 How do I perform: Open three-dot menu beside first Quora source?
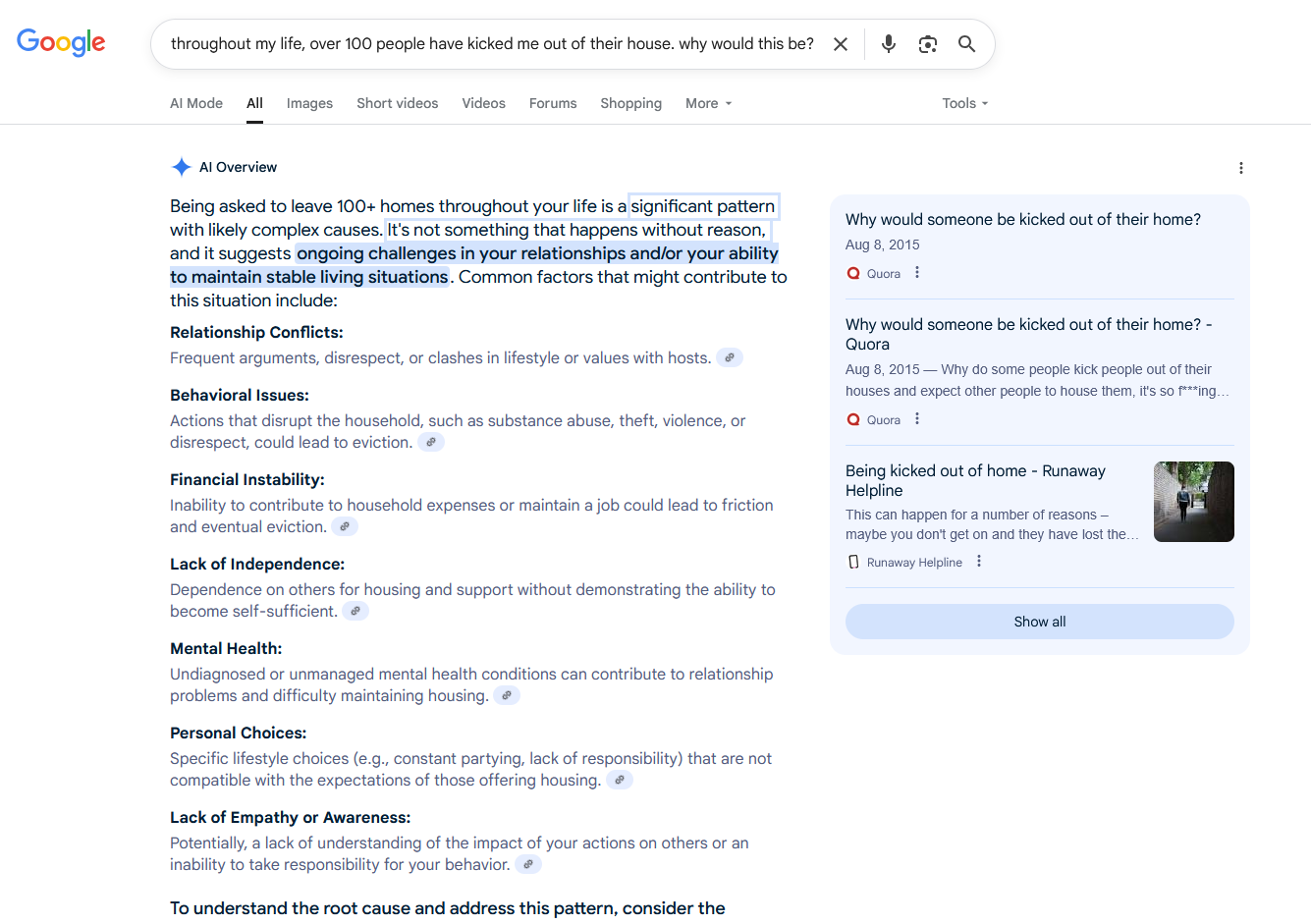tap(917, 273)
